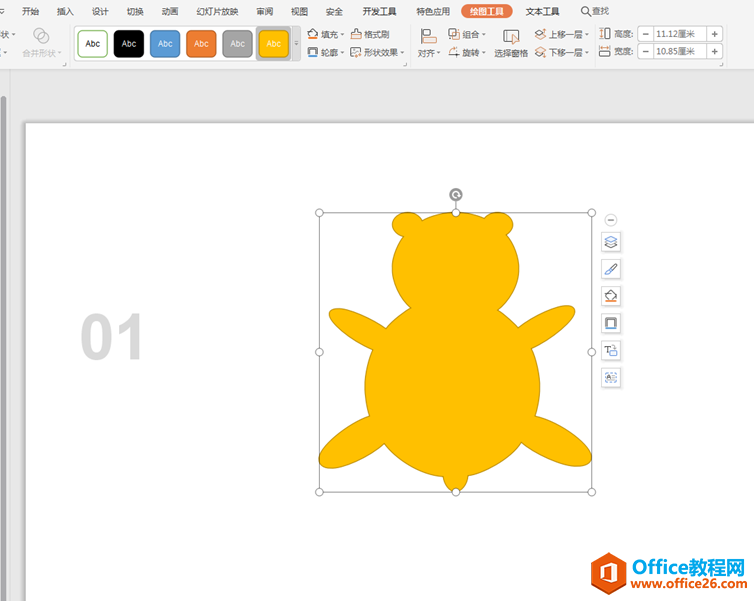Click the 查找 search button
Viewport: 754px width, 601px height.
tap(595, 11)
